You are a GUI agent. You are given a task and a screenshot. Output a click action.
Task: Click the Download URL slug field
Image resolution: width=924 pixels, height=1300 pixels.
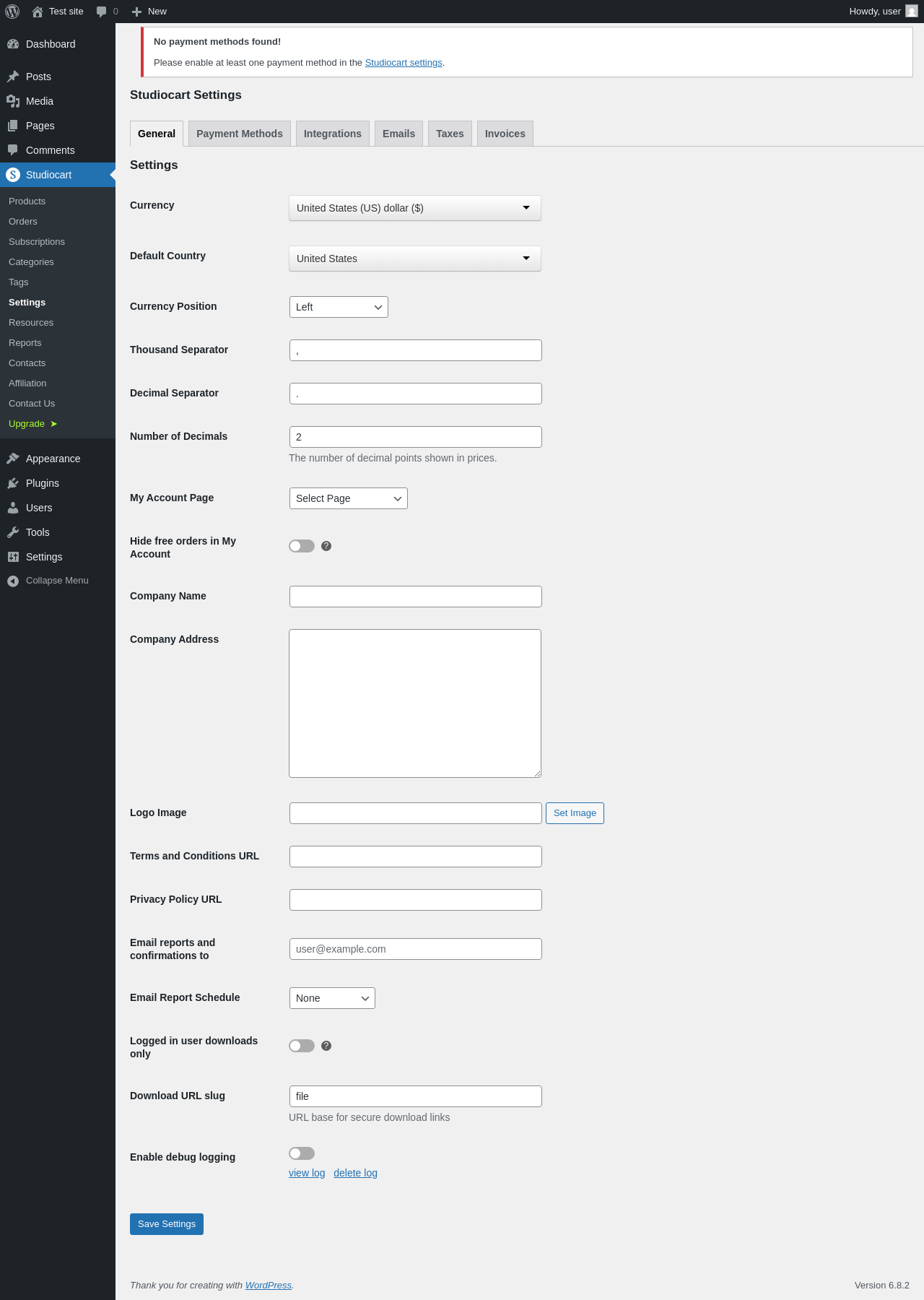tap(416, 1096)
